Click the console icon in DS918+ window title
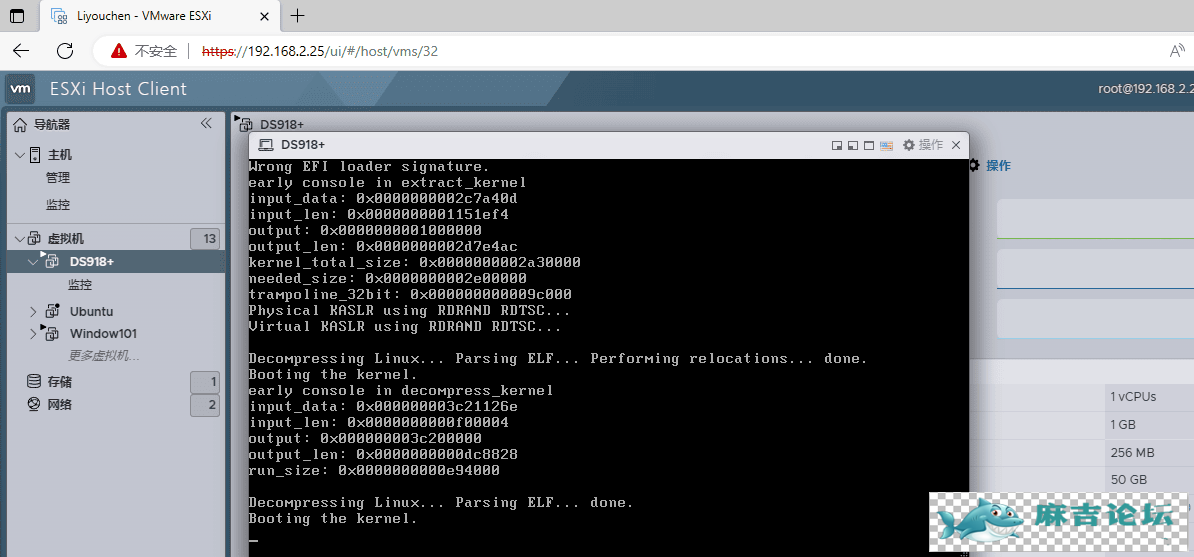 tap(266, 145)
